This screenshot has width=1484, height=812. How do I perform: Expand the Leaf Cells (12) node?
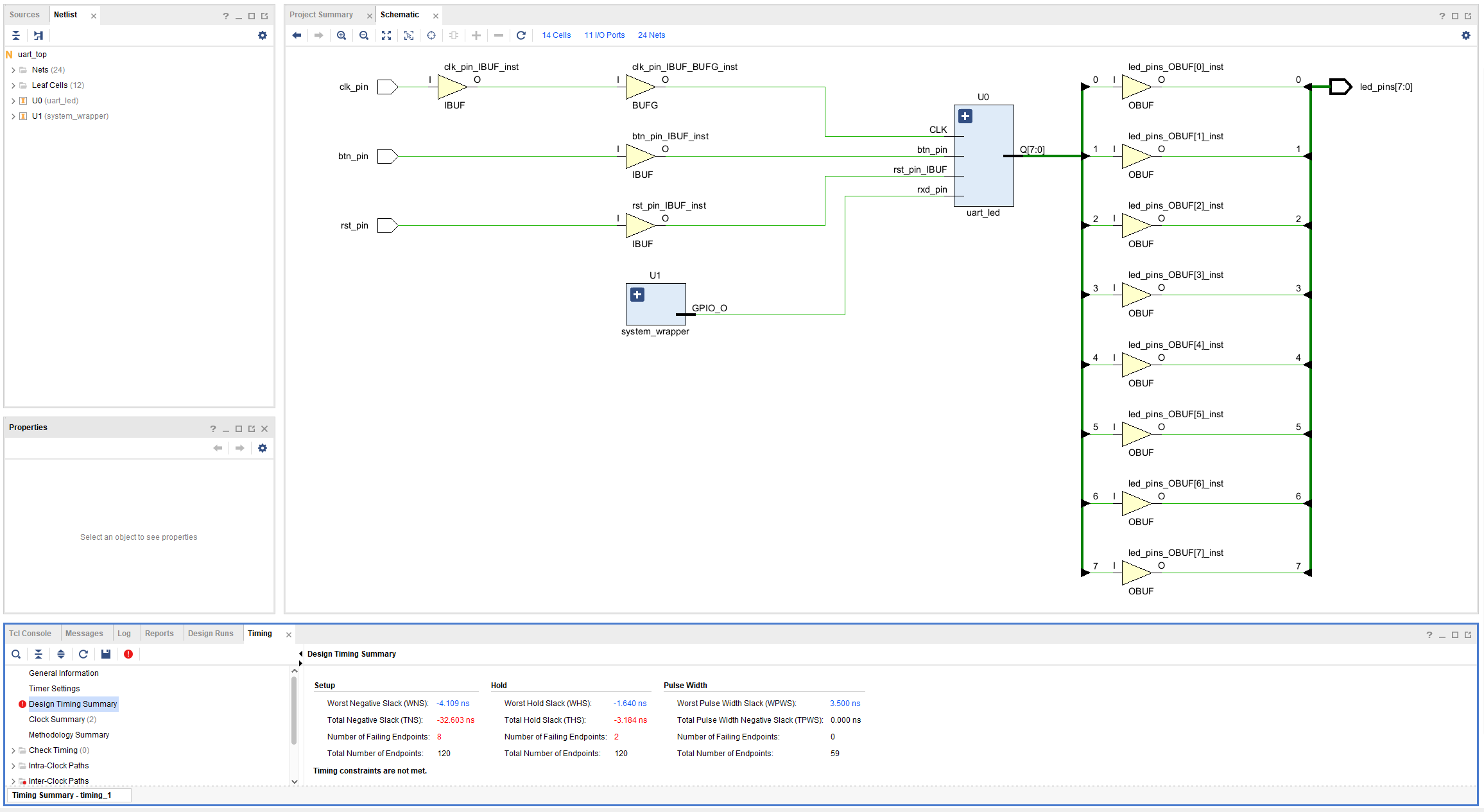(13, 85)
